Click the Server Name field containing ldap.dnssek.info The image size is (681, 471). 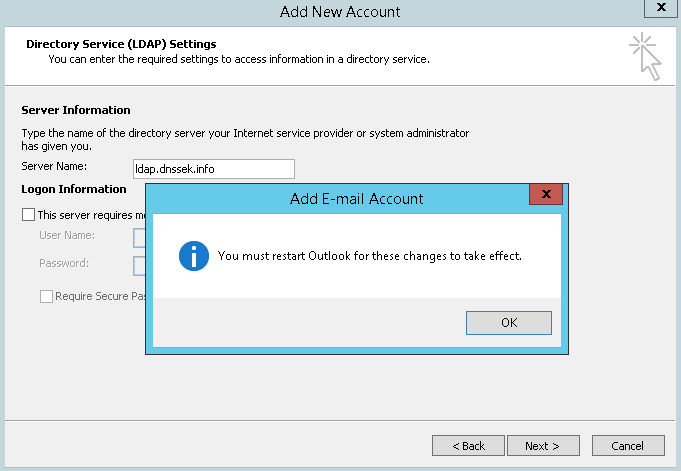[x=213, y=169]
